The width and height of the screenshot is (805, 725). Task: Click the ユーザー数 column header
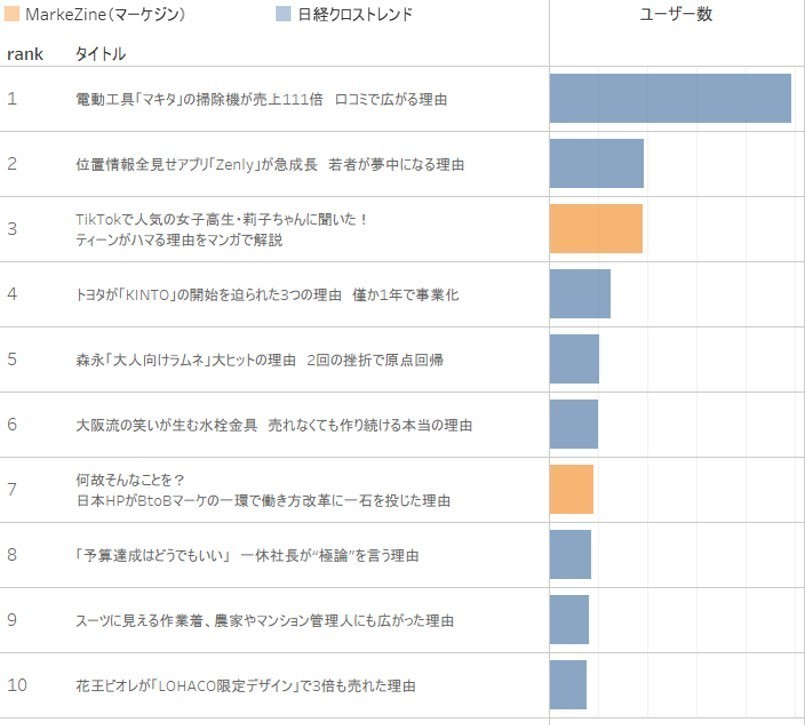(676, 15)
